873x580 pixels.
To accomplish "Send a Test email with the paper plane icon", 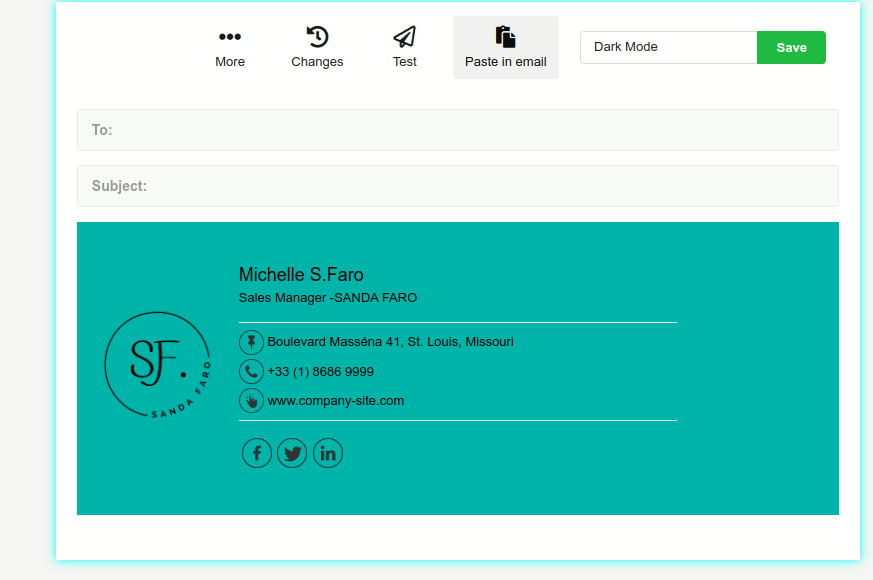I will pos(404,34).
